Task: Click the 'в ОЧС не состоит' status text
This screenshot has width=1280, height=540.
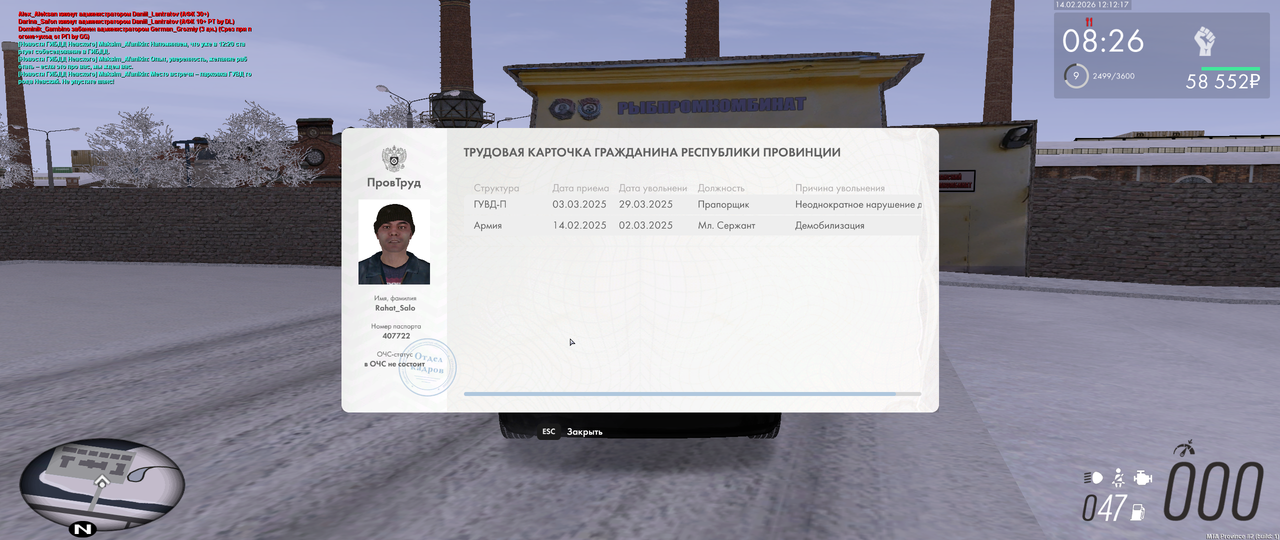Action: [x=395, y=364]
